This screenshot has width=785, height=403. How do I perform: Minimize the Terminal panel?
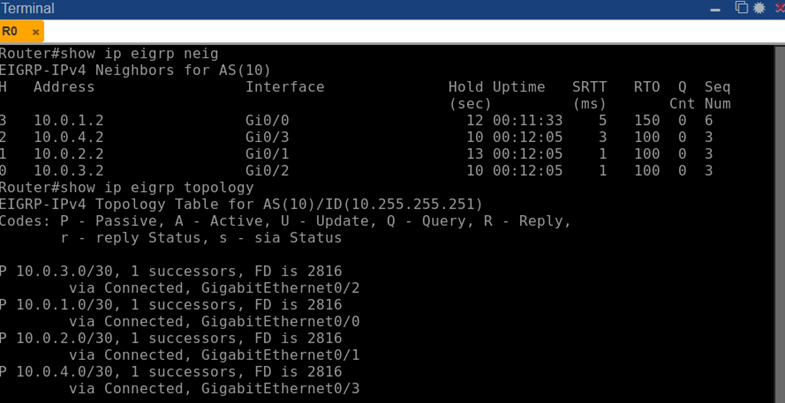point(715,9)
